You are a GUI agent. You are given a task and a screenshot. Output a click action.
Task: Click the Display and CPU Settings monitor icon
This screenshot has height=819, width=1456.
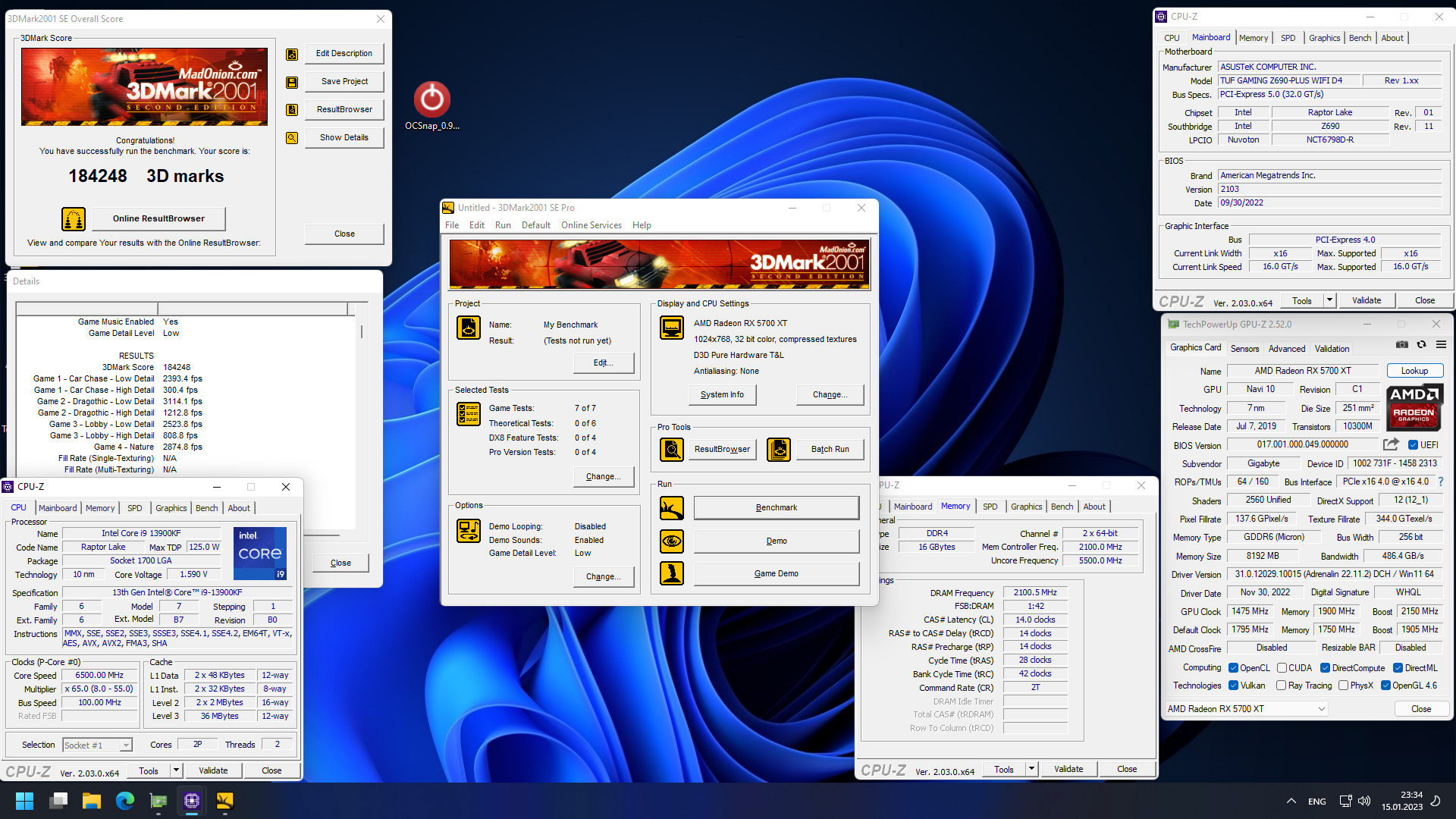pos(672,328)
